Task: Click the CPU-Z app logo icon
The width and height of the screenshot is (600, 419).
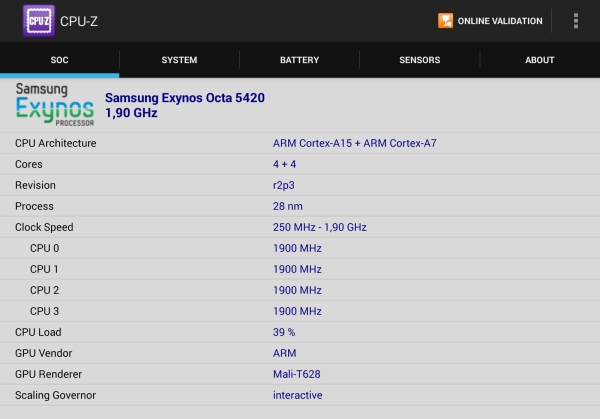Action: coord(39,21)
